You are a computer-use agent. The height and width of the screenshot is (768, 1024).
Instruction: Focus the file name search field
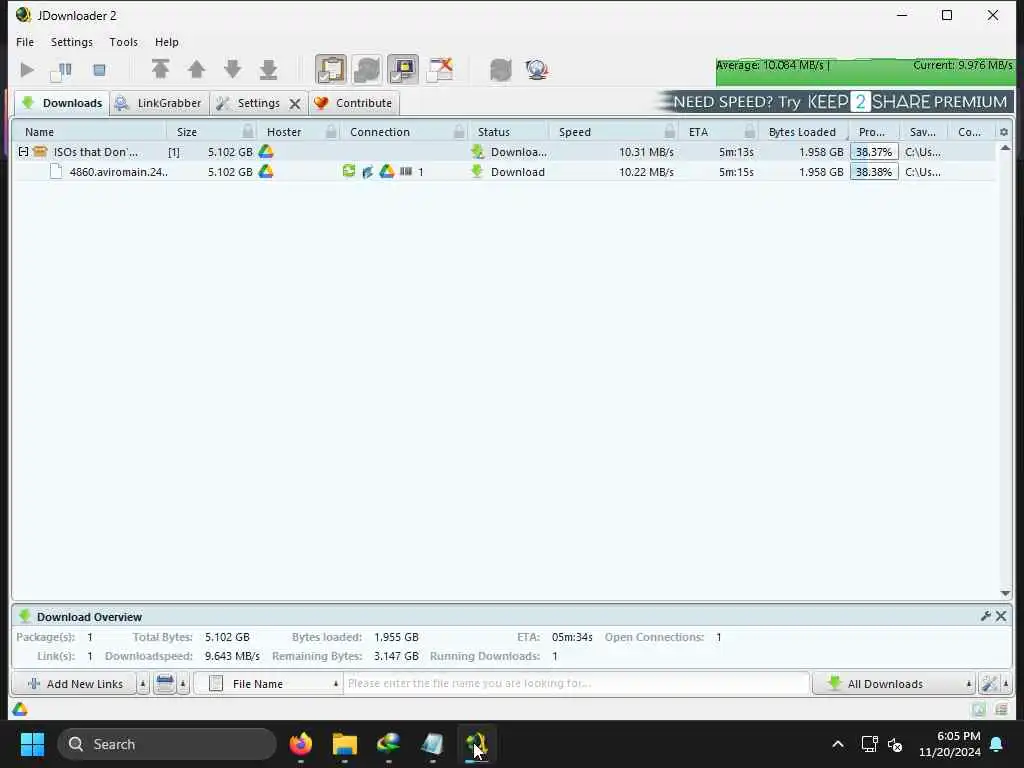(577, 684)
